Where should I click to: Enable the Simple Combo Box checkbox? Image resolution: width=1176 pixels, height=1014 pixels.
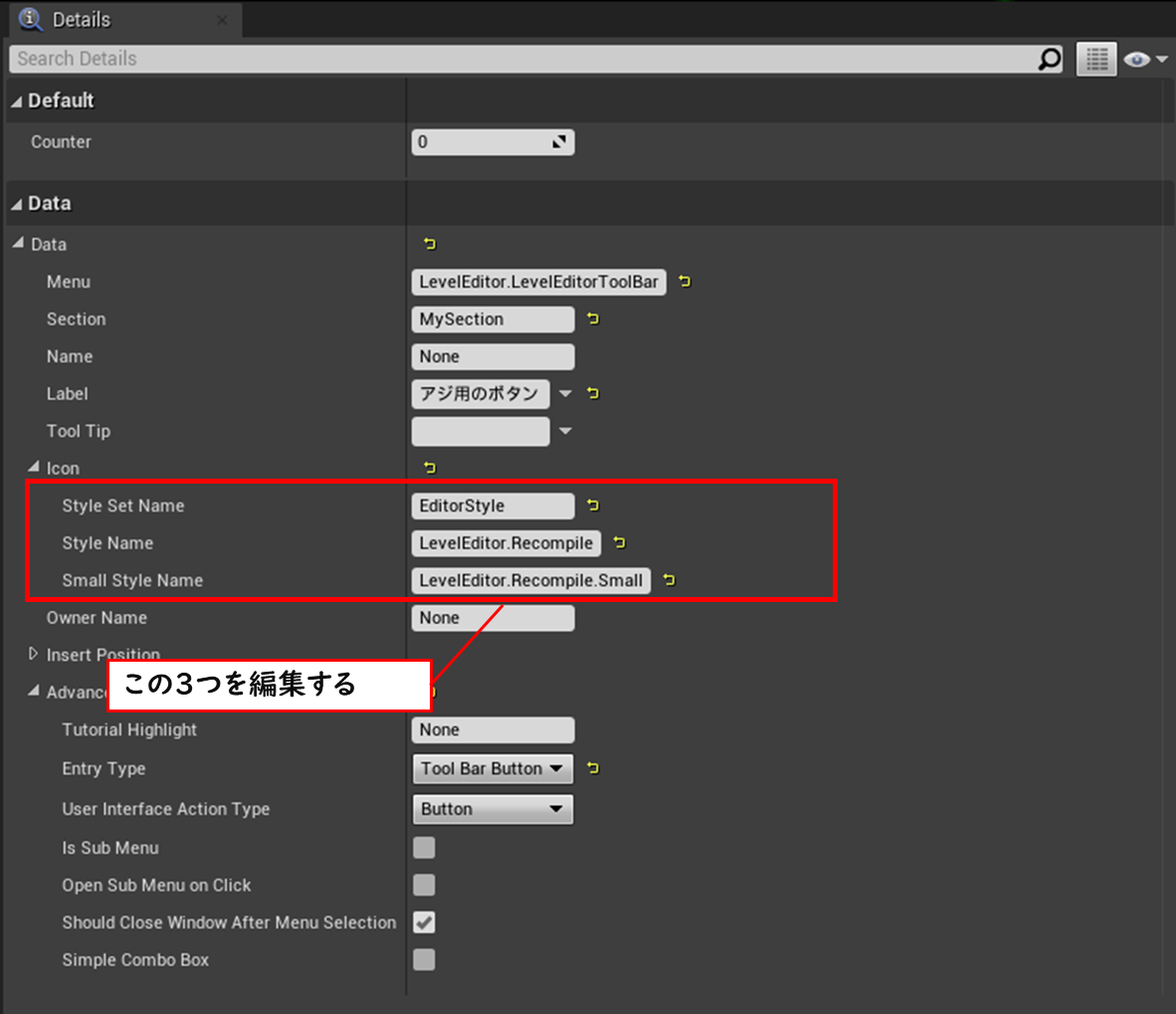424,959
